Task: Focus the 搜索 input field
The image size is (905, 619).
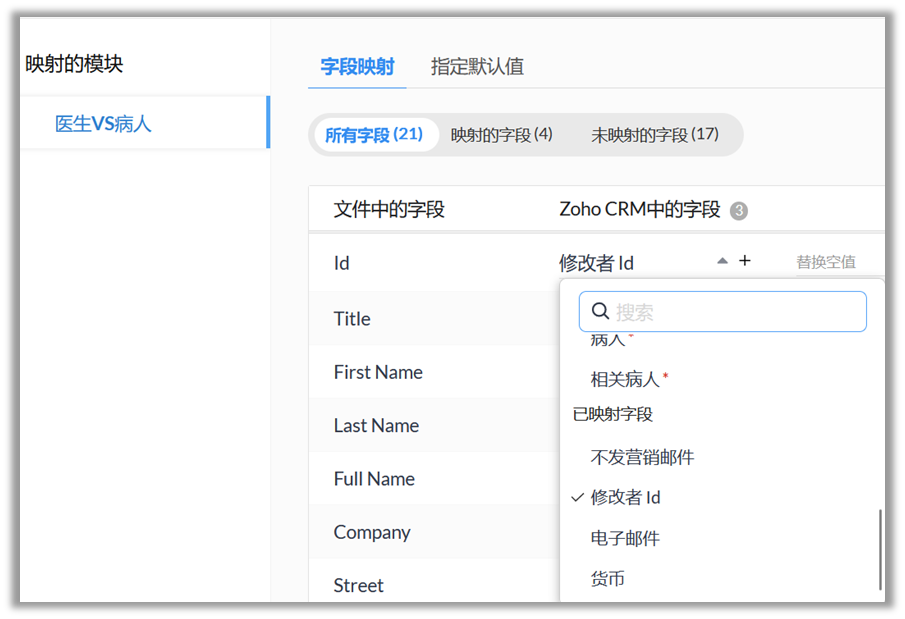Action: [735, 312]
